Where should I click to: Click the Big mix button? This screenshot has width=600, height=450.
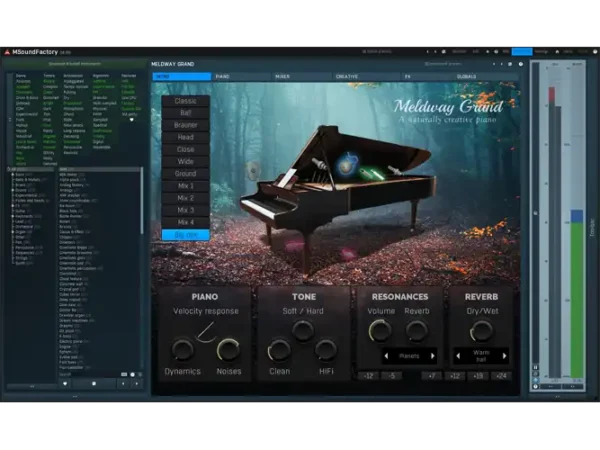point(186,235)
